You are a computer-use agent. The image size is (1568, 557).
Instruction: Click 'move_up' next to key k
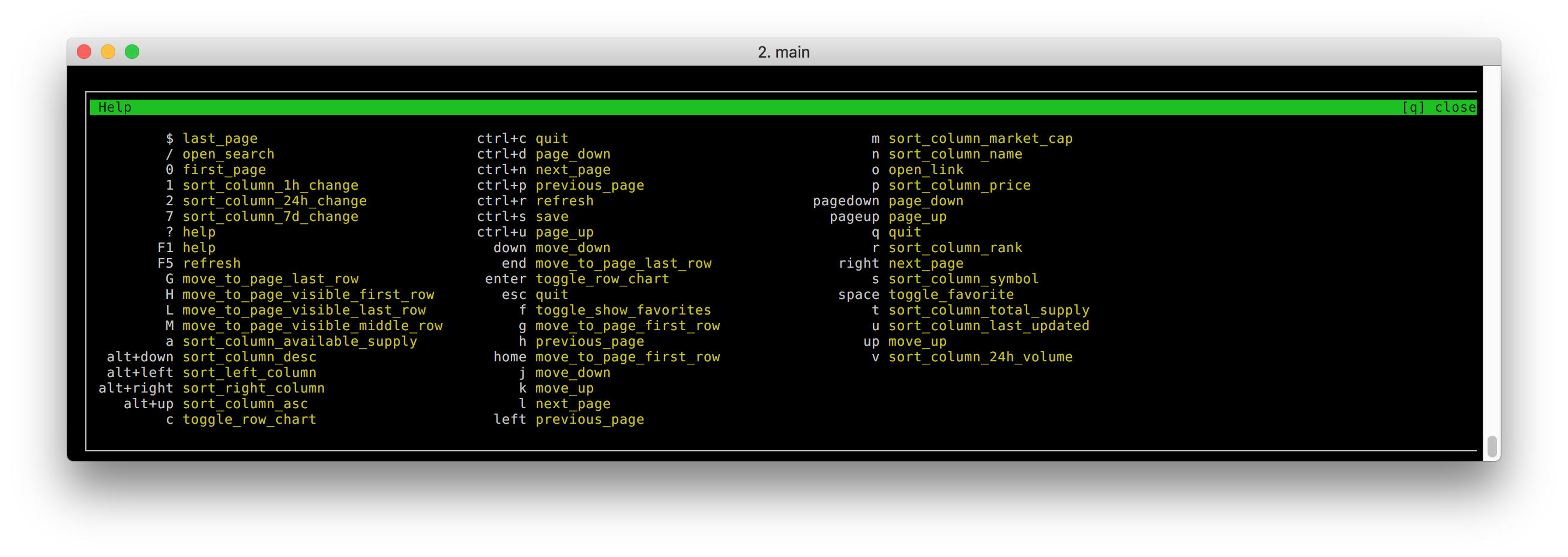[564, 389]
